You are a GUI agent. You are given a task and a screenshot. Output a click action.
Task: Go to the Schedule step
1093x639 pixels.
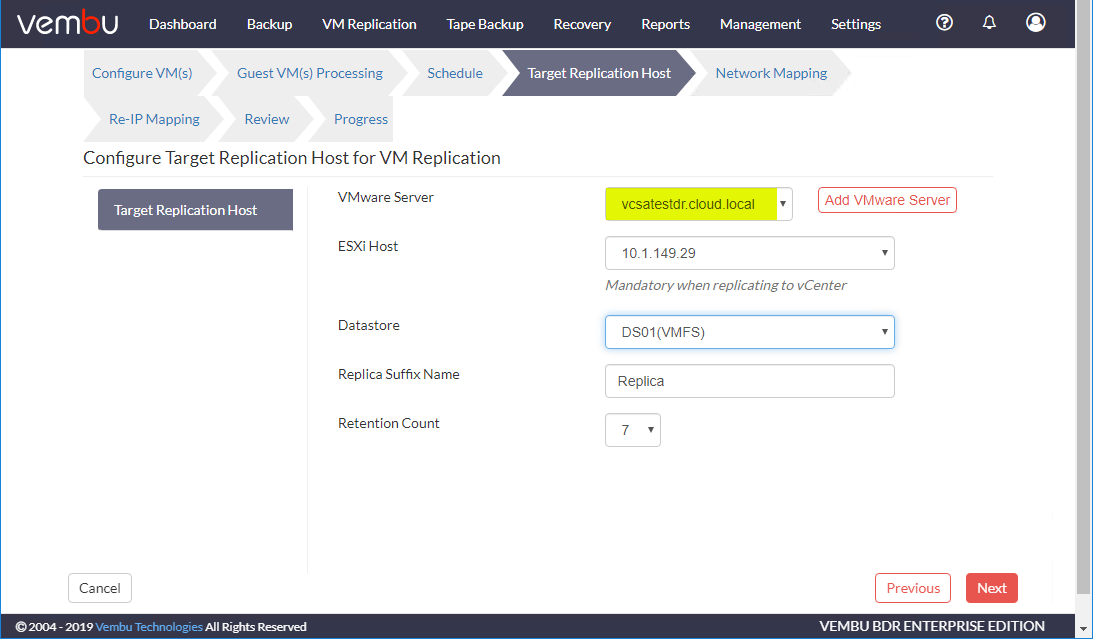tap(455, 73)
